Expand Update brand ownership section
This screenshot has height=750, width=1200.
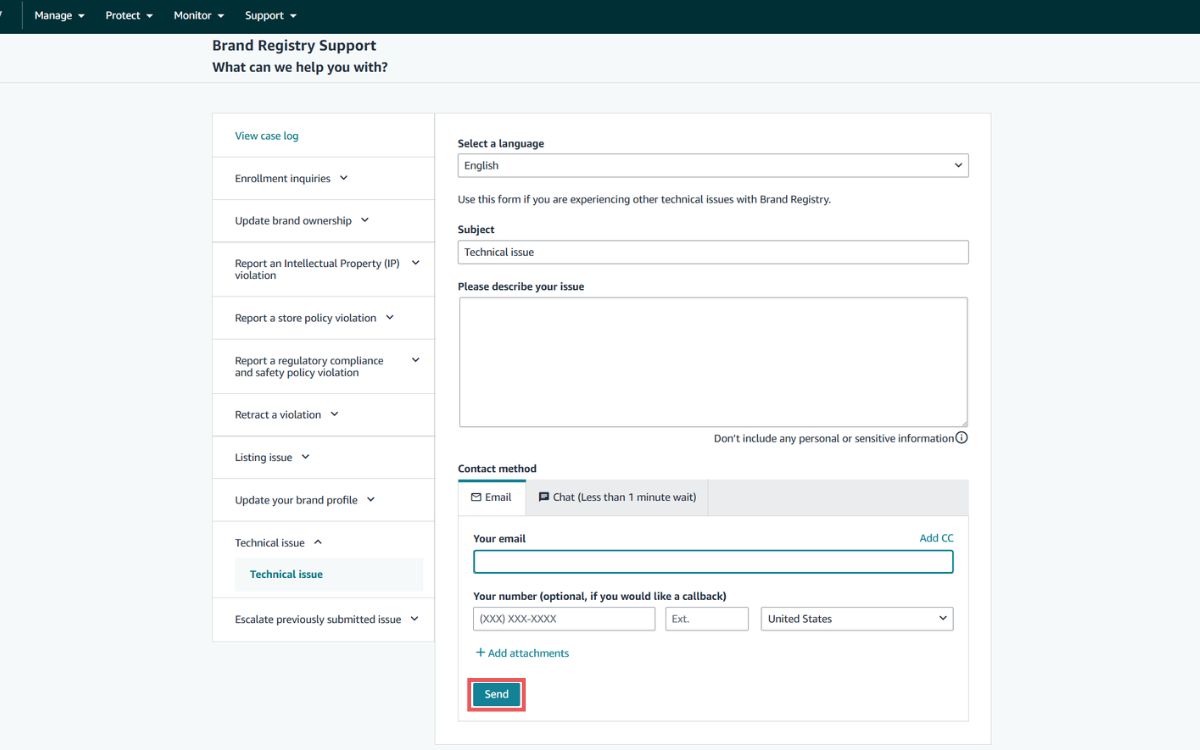click(x=323, y=221)
